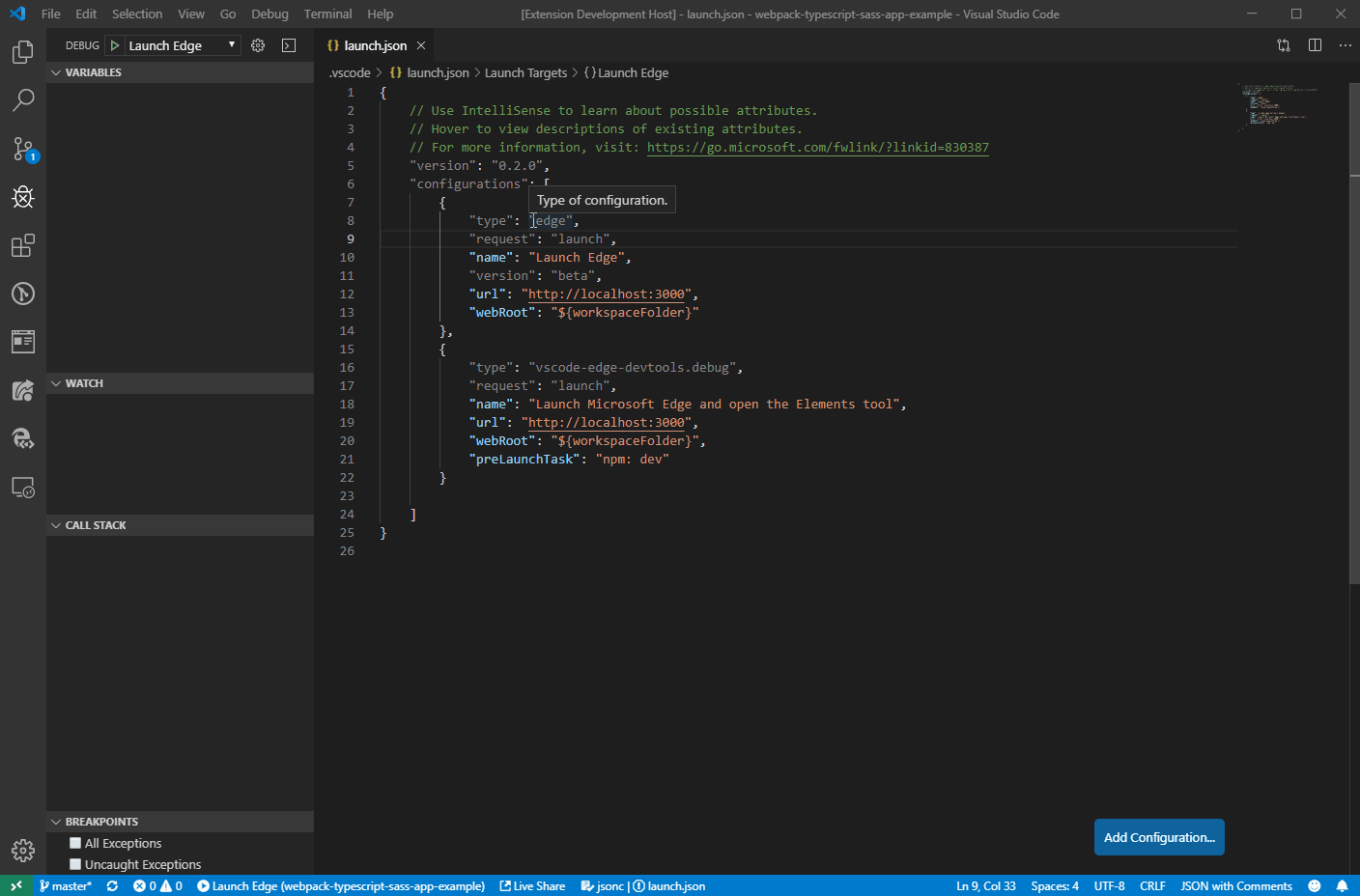The image size is (1360, 896).
Task: Open Launch Edge status bar item
Action: click(343, 885)
